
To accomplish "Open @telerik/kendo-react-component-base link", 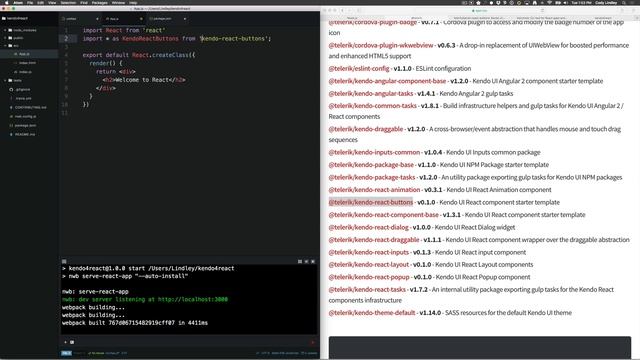I will click(x=383, y=214).
